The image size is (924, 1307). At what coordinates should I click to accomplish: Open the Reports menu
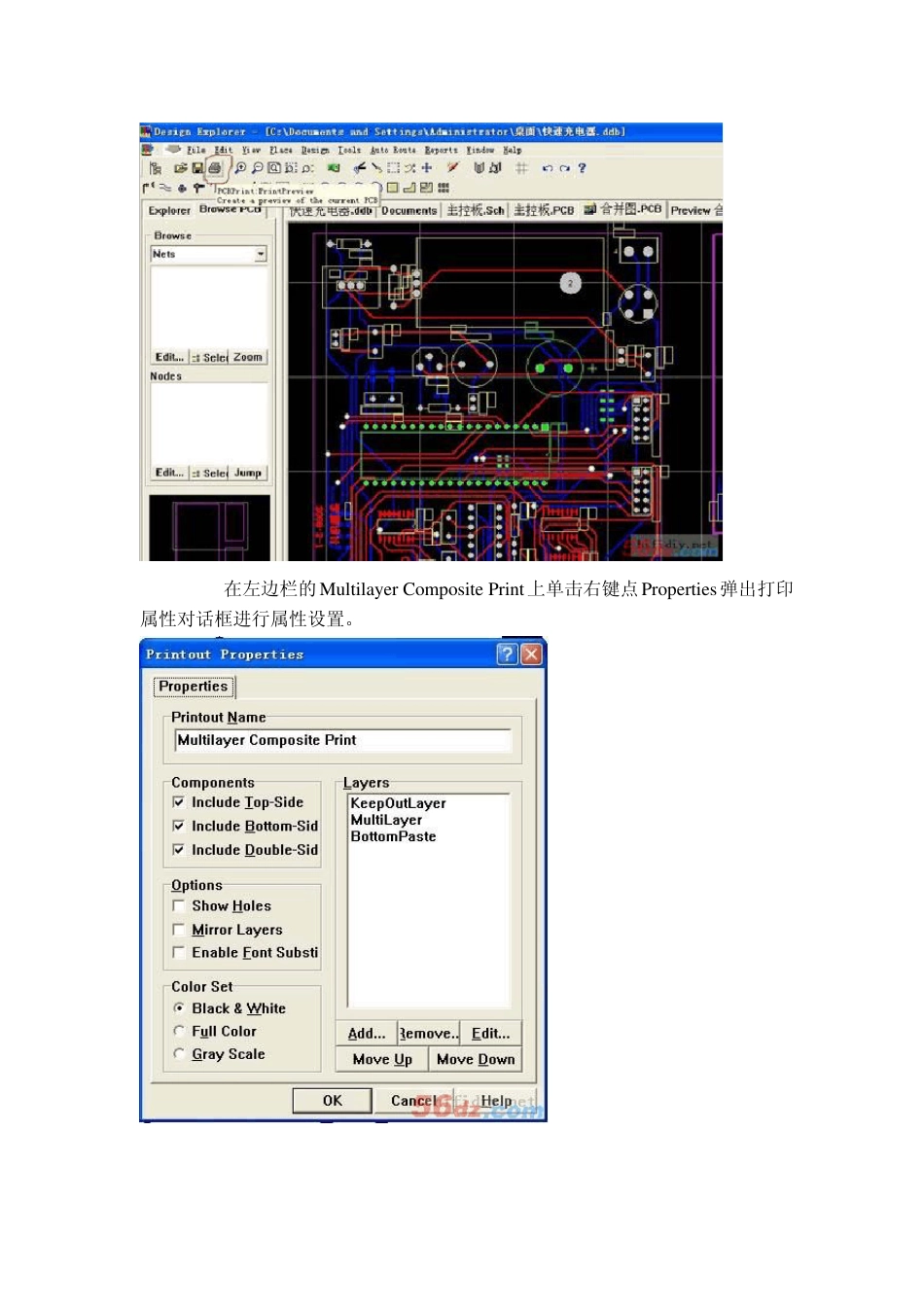point(441,150)
